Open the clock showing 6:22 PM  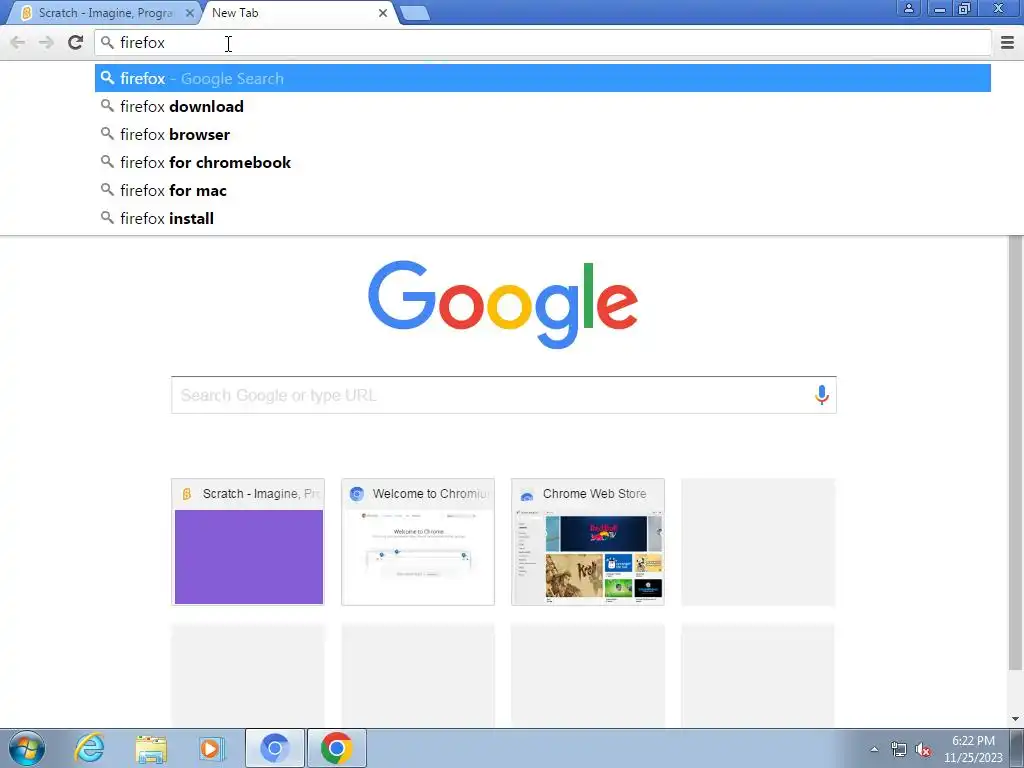[x=973, y=749]
